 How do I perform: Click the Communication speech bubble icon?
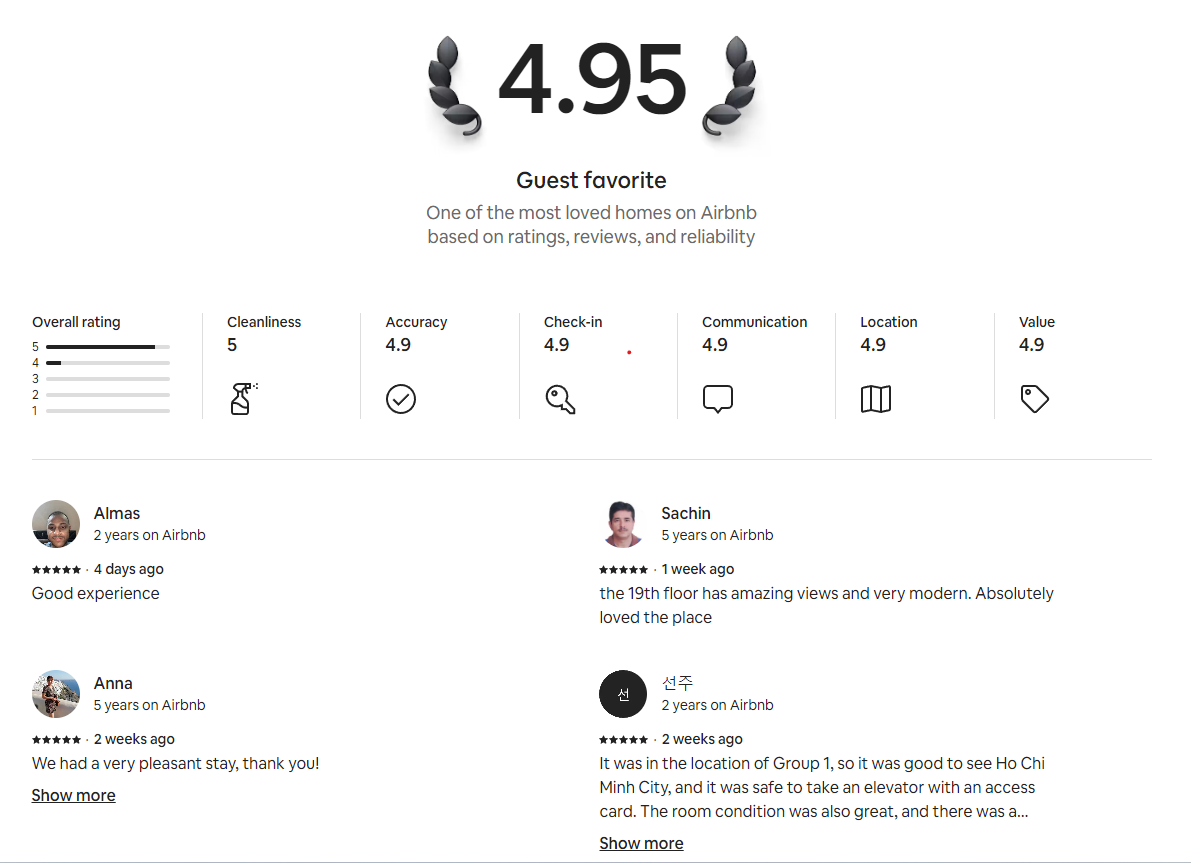tap(717, 399)
